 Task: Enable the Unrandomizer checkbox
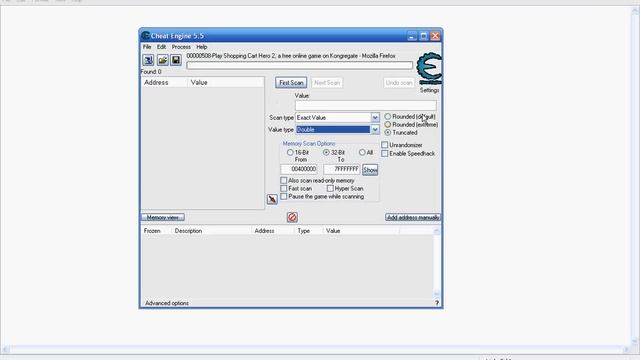384,145
